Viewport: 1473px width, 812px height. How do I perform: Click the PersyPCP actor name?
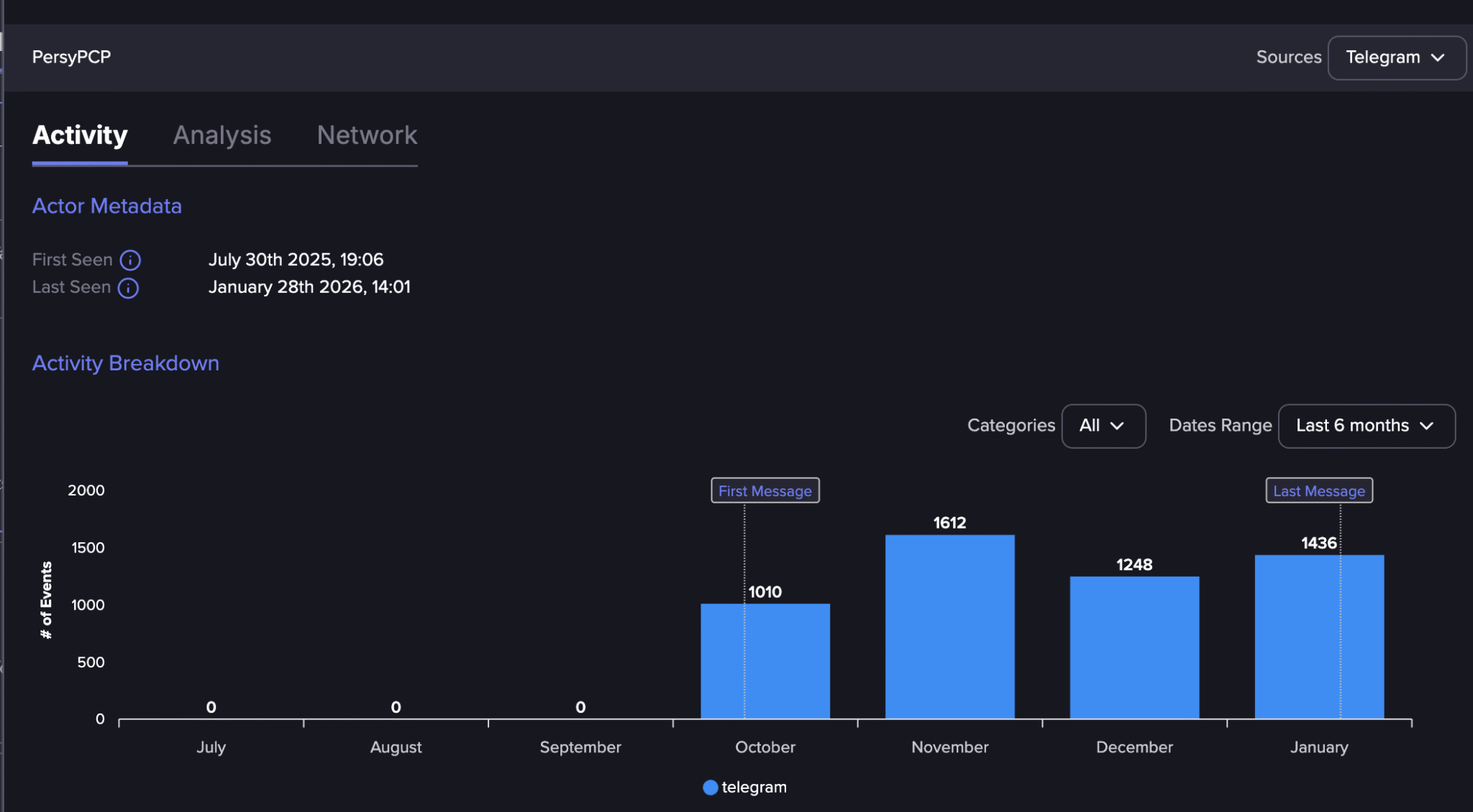coord(71,58)
